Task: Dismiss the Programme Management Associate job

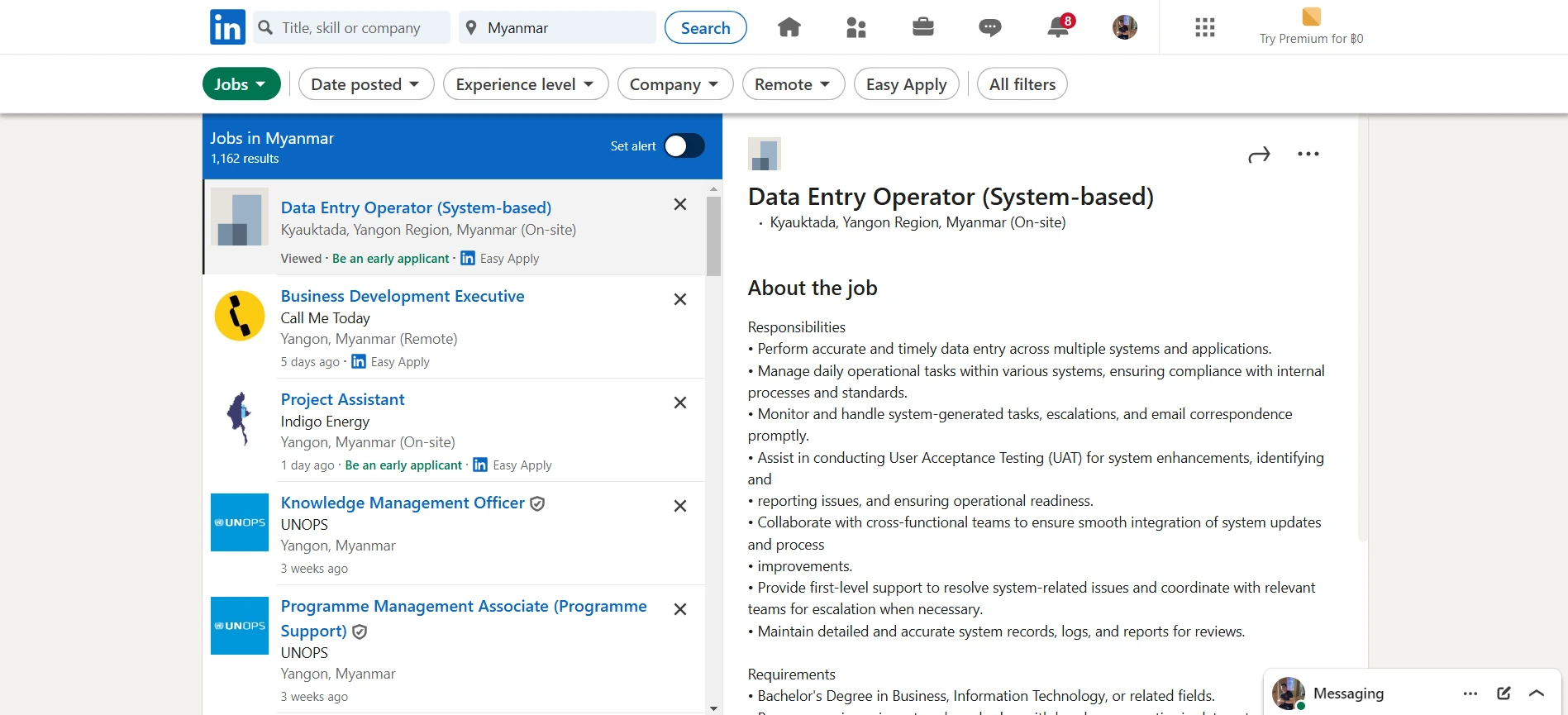Action: tap(680, 609)
